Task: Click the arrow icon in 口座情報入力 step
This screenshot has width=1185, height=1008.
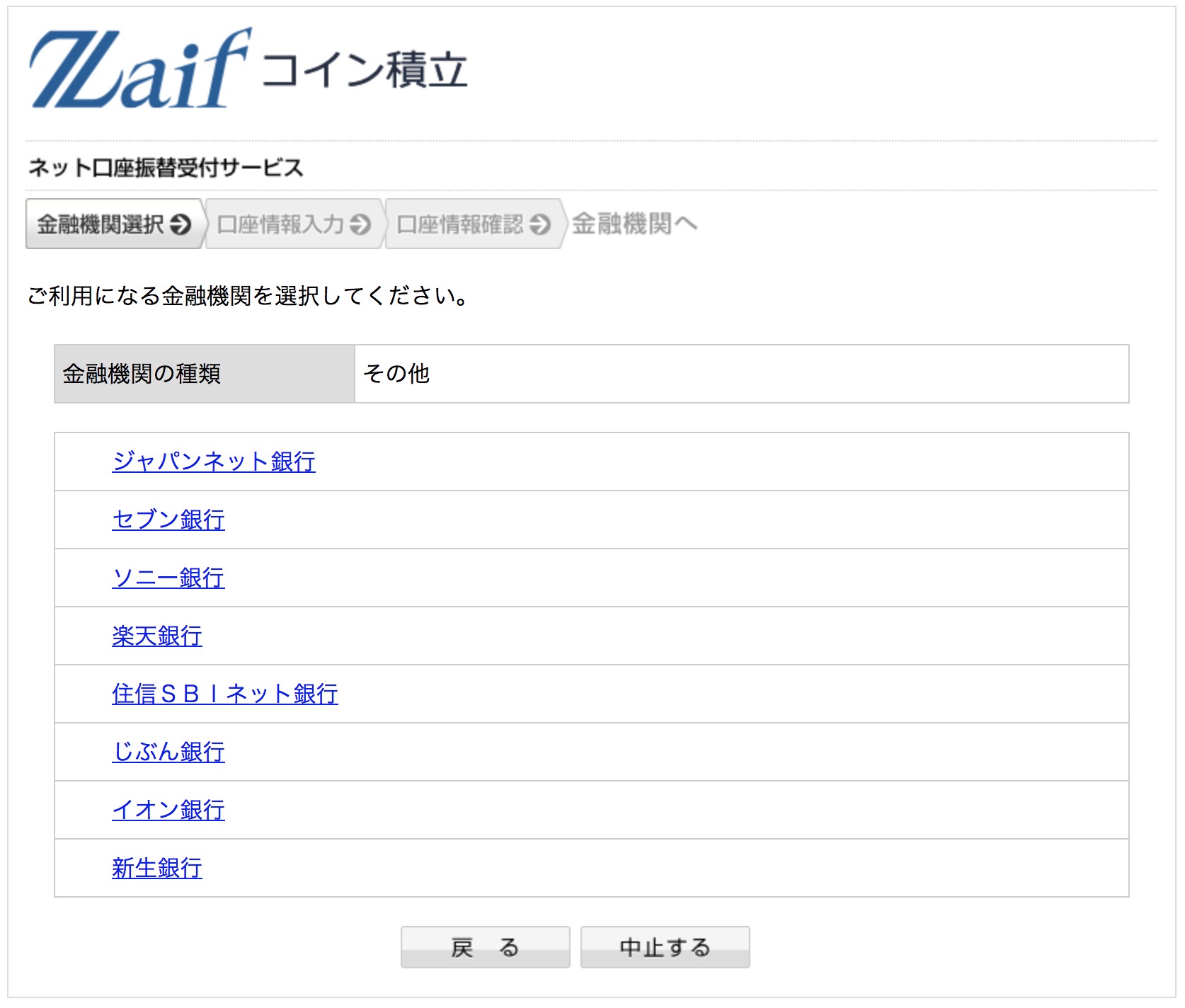Action: click(362, 225)
